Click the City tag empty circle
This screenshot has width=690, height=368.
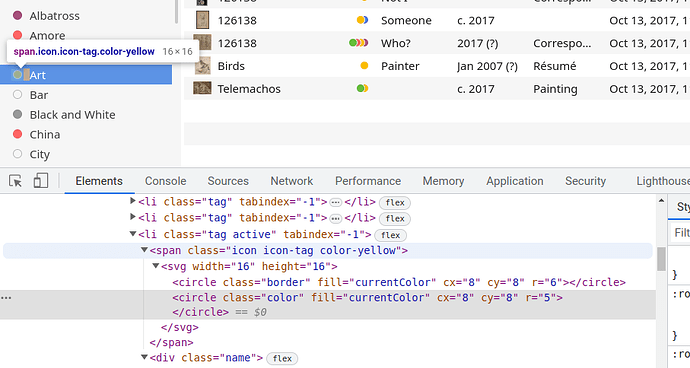pyautogui.click(x=18, y=154)
